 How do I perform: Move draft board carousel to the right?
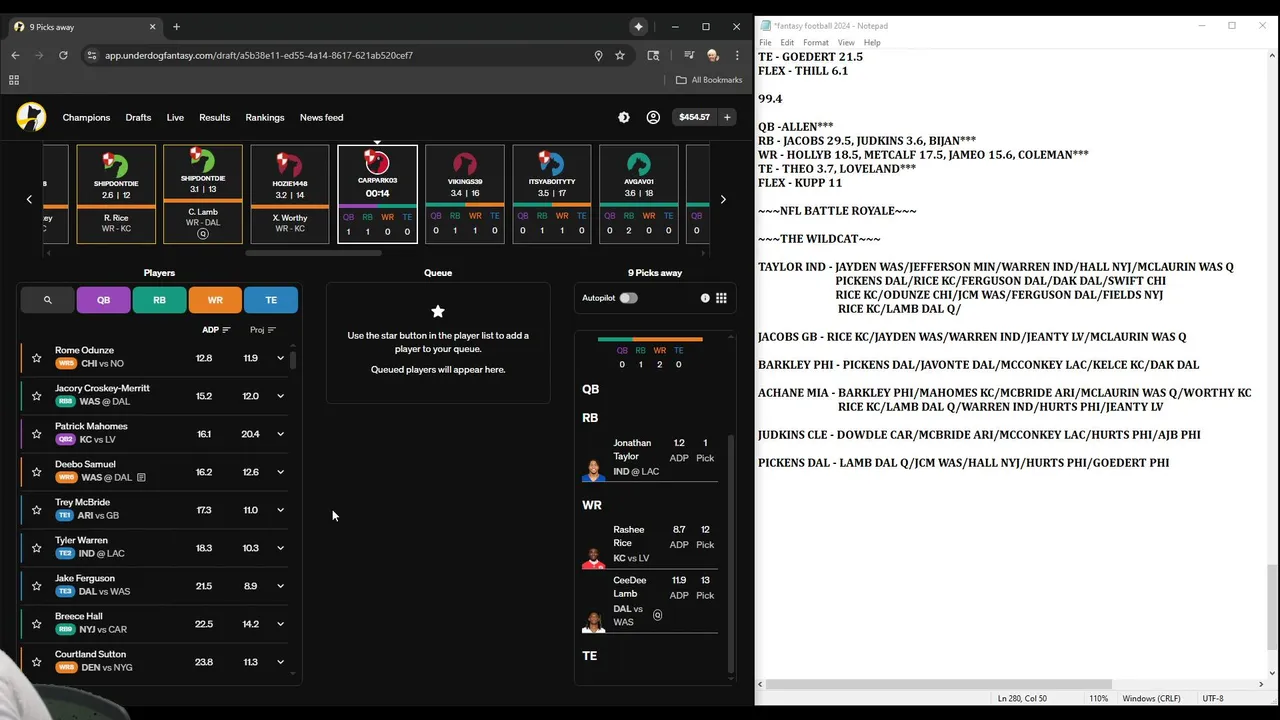723,199
